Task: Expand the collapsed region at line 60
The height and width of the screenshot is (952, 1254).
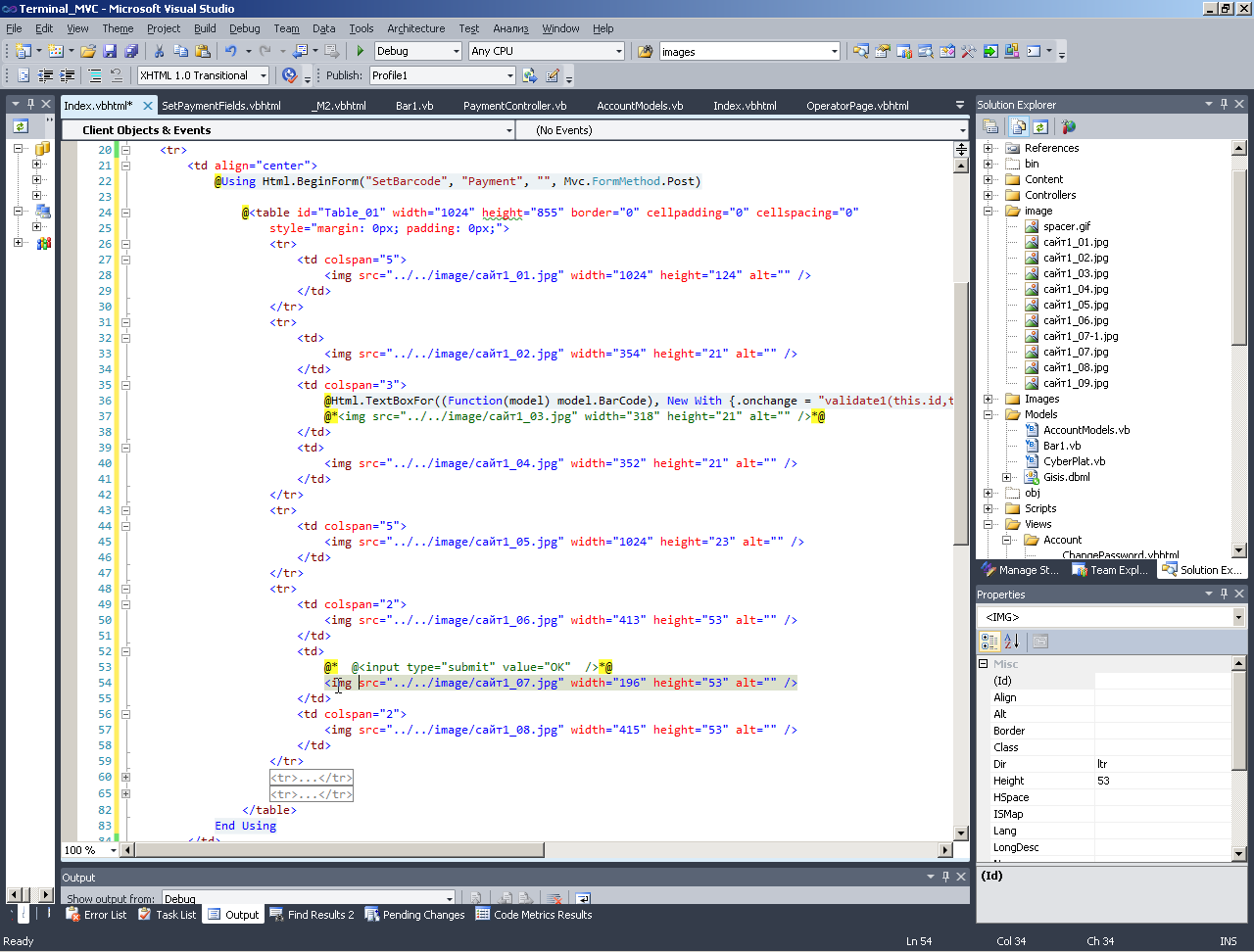Action: point(125,778)
